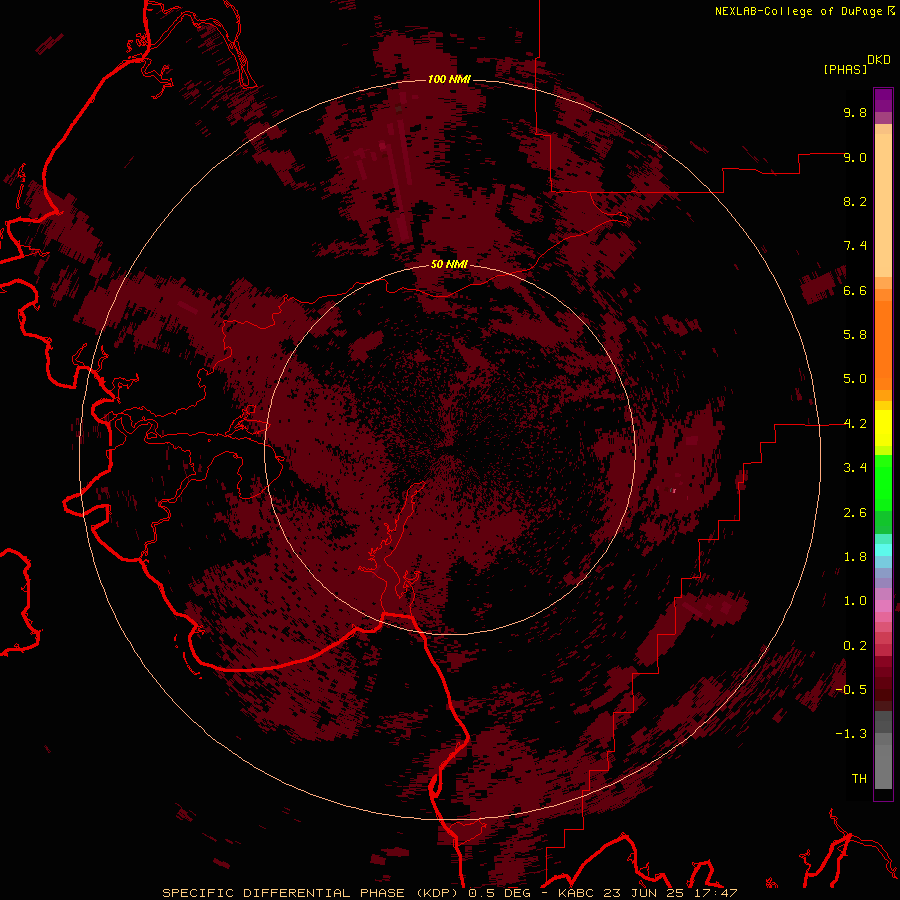This screenshot has height=900, width=900.
Task: Click the yellow segment of color bar
Action: [x=883, y=428]
